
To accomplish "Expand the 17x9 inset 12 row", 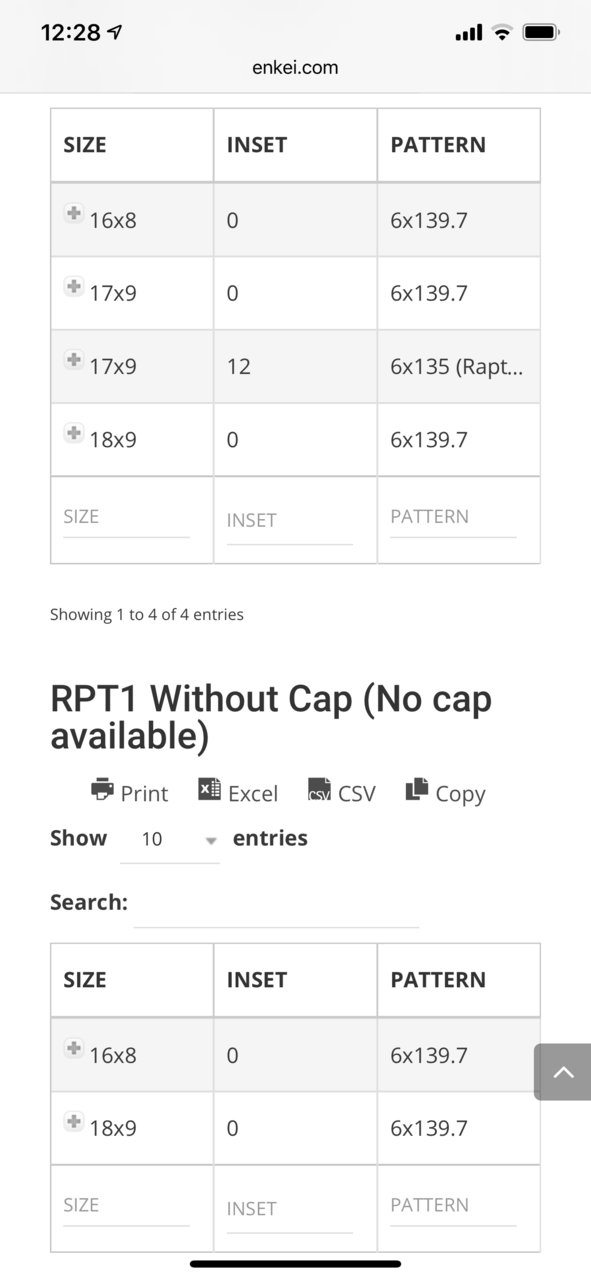I will [x=73, y=360].
